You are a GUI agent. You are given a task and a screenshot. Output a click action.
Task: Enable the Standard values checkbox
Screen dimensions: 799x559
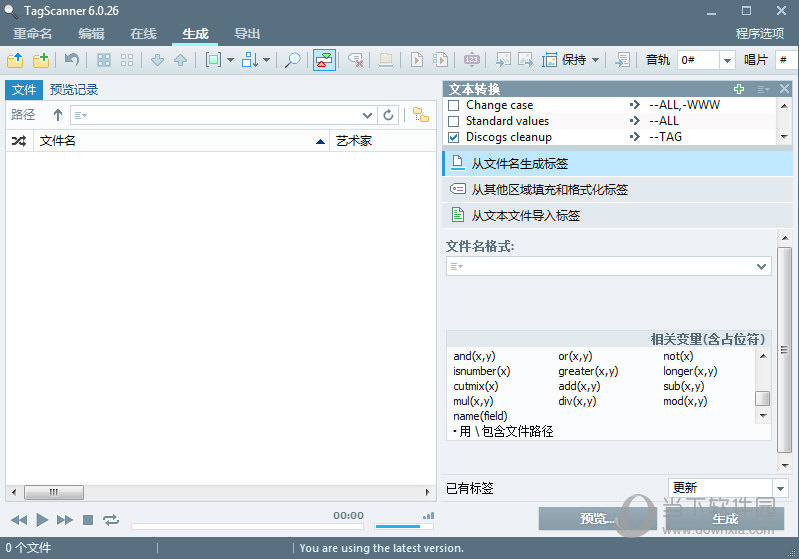point(454,121)
